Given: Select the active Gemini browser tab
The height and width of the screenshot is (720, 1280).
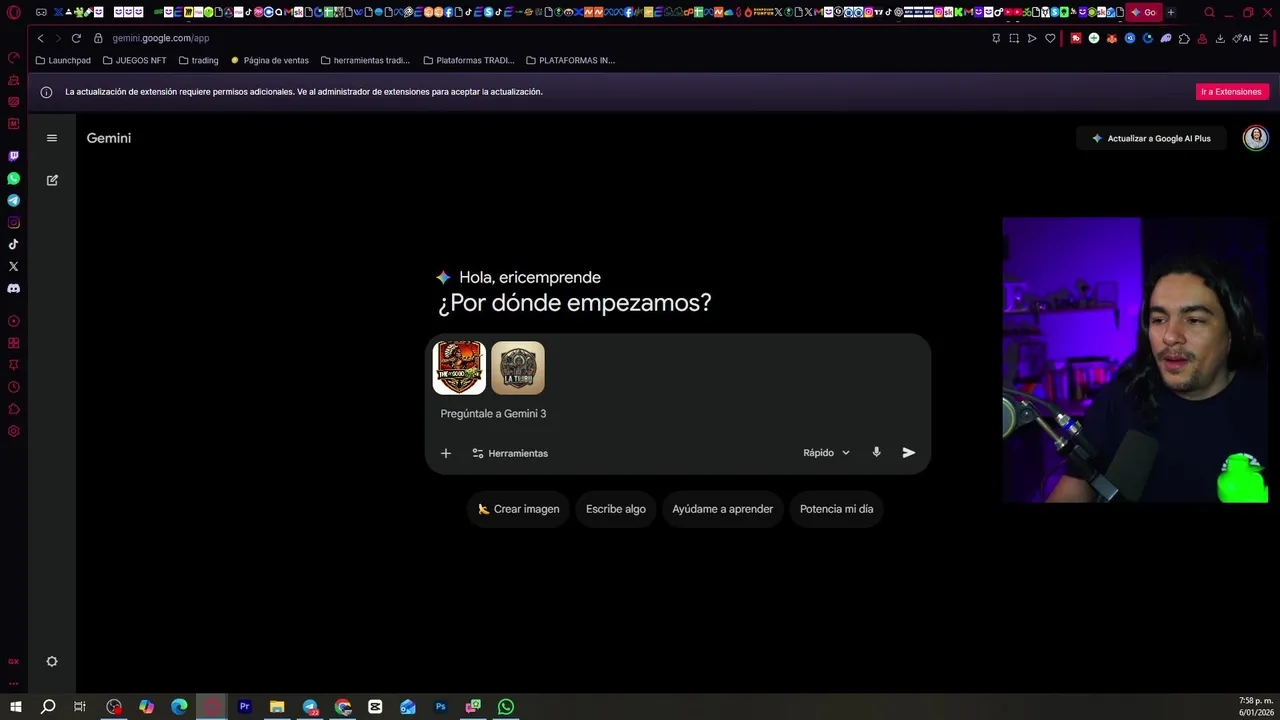Looking at the screenshot, I should [x=1143, y=12].
